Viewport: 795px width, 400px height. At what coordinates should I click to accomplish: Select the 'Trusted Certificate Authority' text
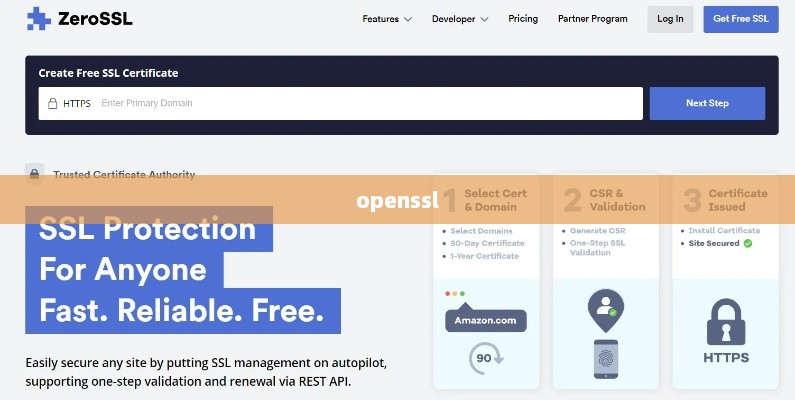(x=124, y=174)
